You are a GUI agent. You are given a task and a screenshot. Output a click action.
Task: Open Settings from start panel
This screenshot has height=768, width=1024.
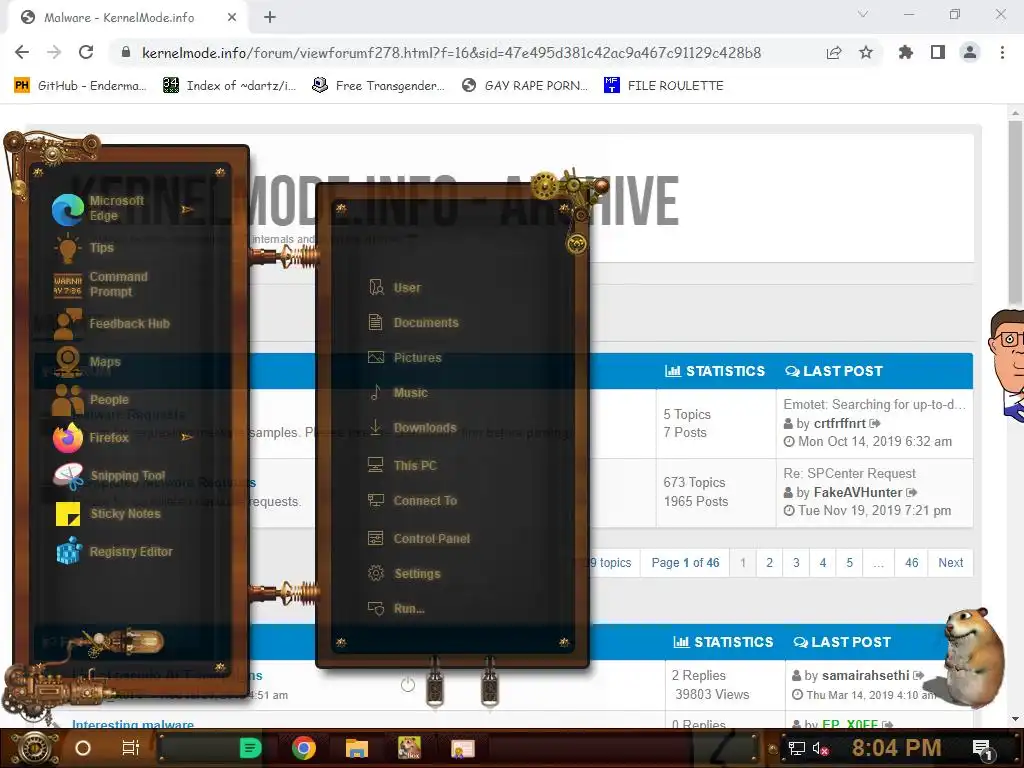pyautogui.click(x=405, y=573)
